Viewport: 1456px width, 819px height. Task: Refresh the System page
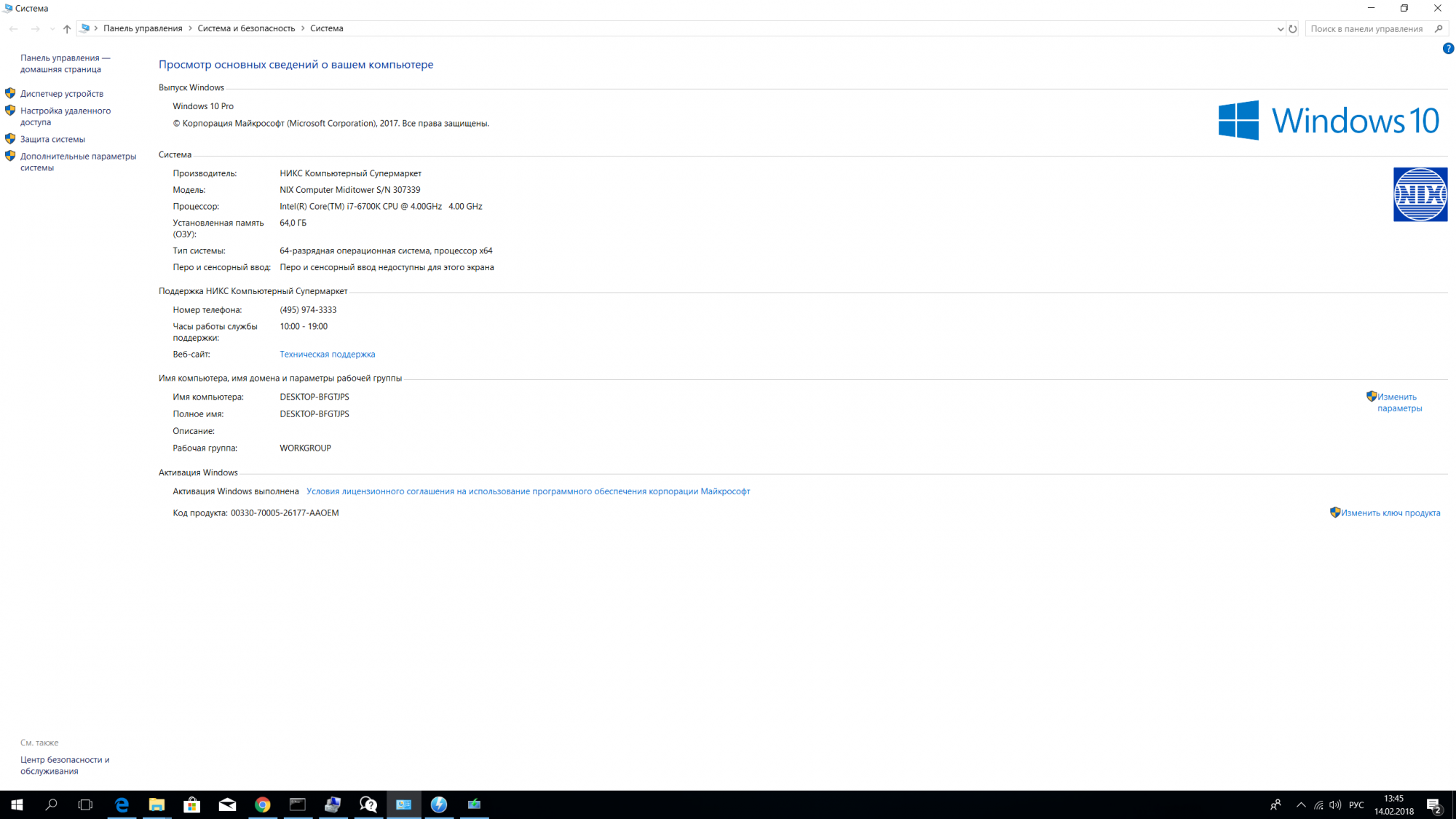coord(1293,29)
